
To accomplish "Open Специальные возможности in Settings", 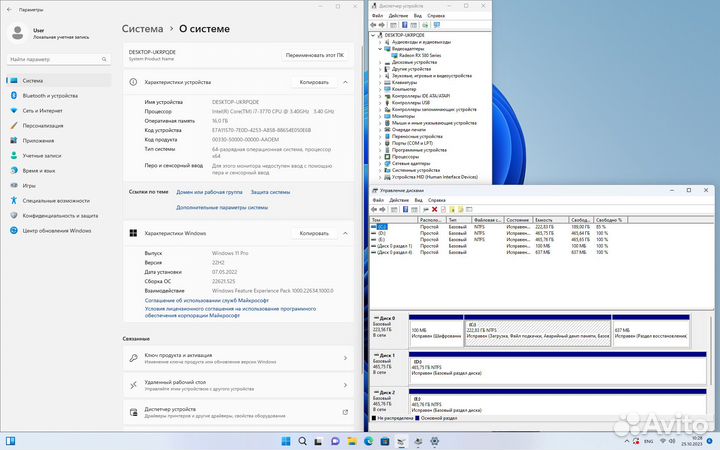I will (x=56, y=201).
